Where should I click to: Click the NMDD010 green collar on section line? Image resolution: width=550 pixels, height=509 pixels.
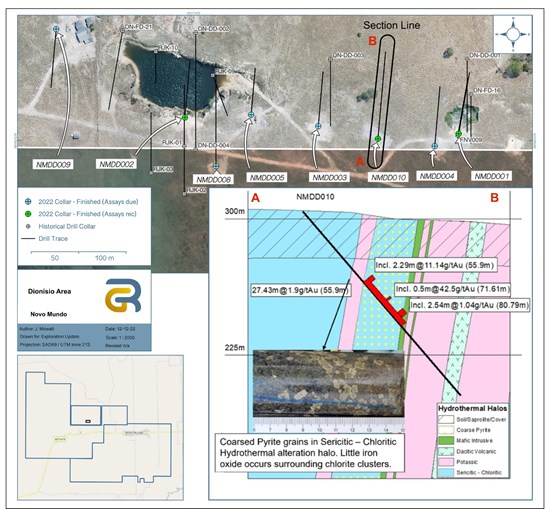pos(378,139)
